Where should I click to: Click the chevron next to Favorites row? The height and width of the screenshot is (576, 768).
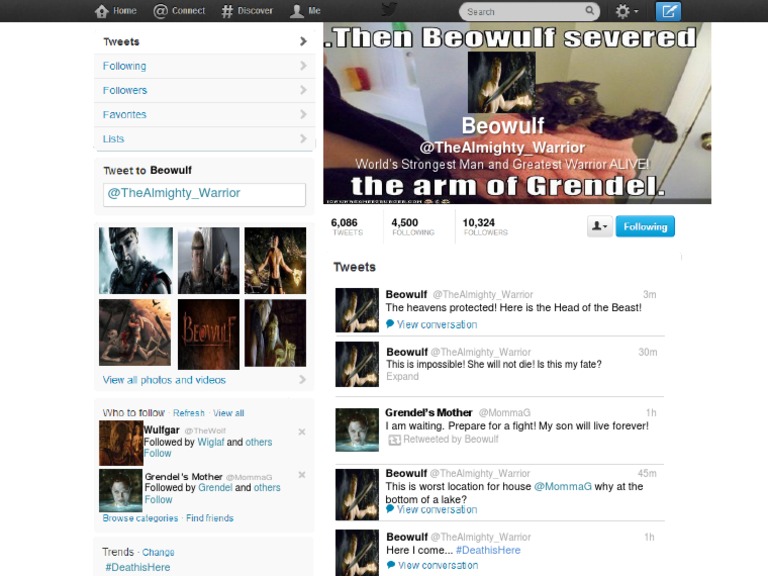[303, 114]
